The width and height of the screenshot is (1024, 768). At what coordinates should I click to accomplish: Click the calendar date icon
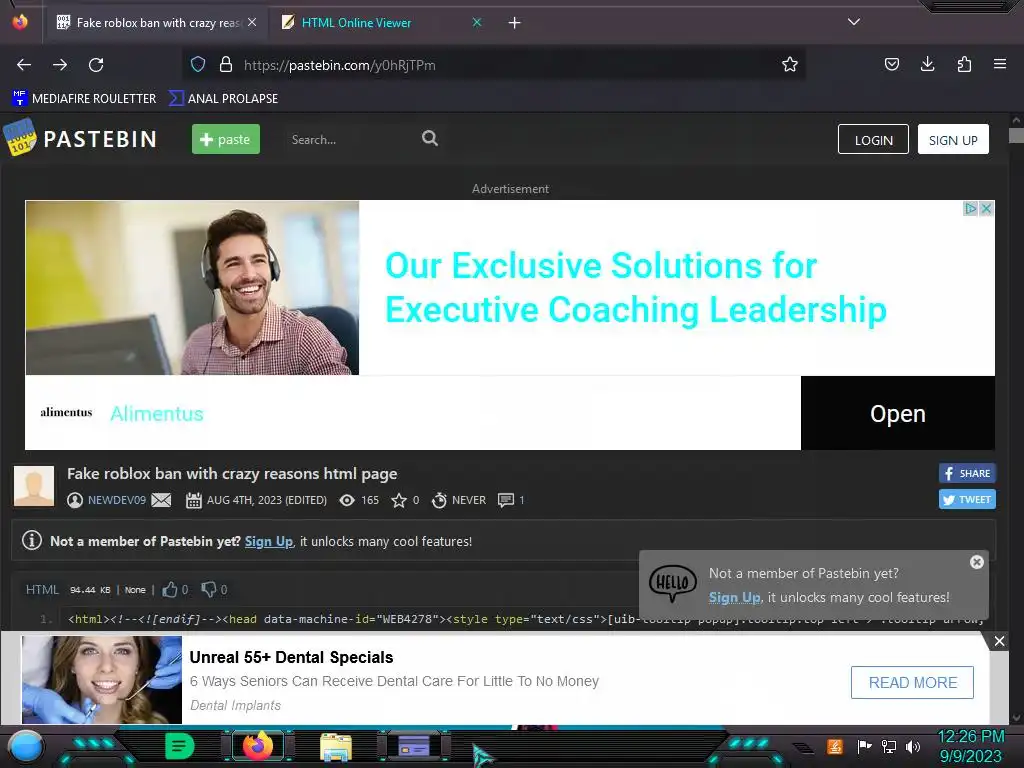(x=194, y=500)
